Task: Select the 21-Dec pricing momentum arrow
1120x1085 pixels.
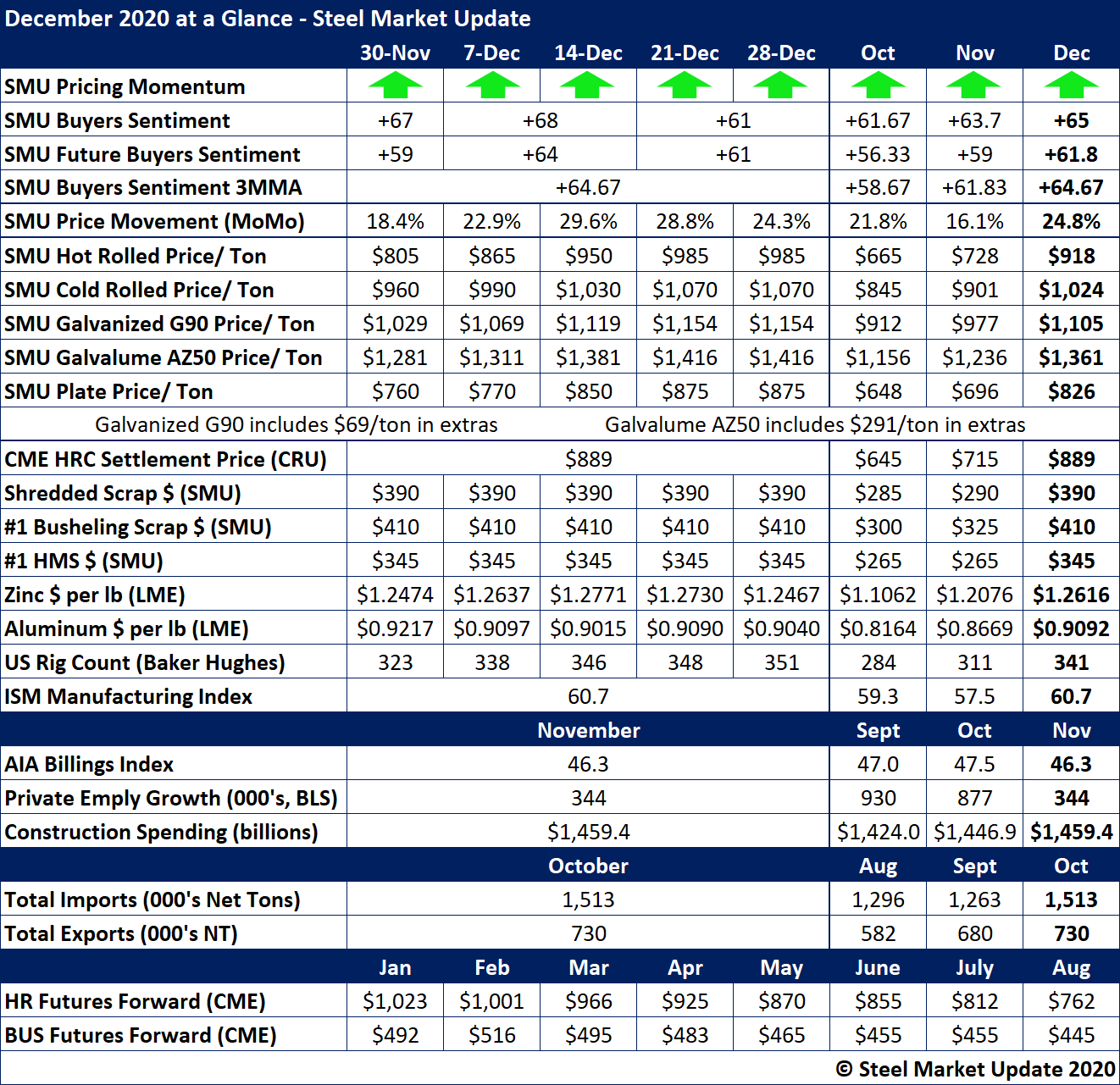Action: pos(685,86)
